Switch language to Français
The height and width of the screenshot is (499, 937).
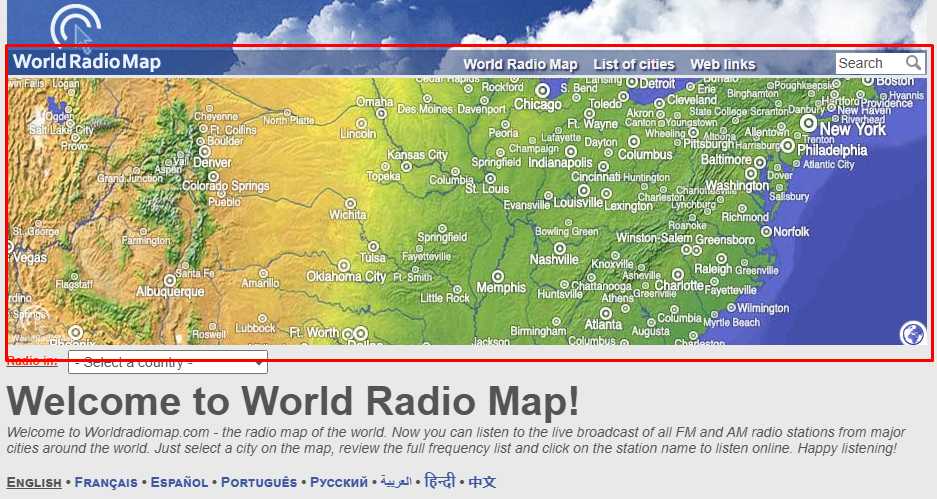(106, 482)
